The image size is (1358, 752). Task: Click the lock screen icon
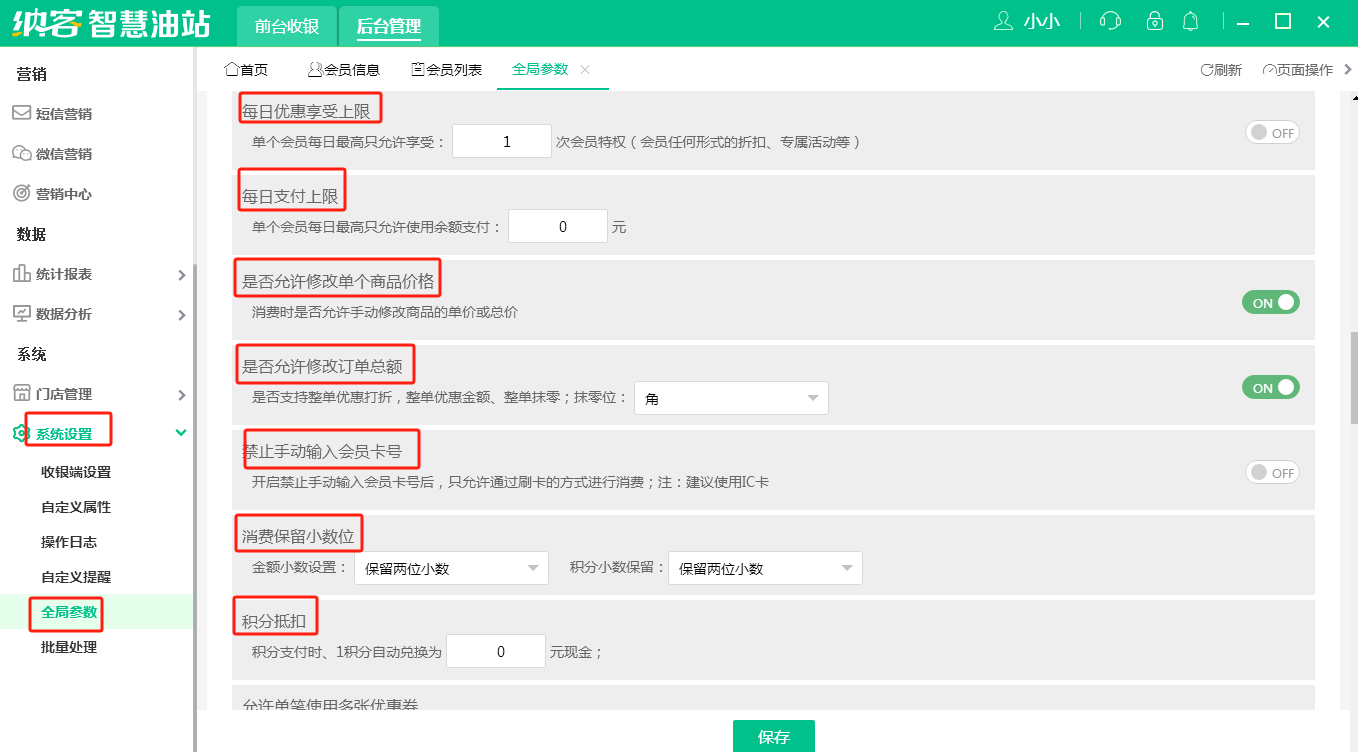pyautogui.click(x=1155, y=21)
